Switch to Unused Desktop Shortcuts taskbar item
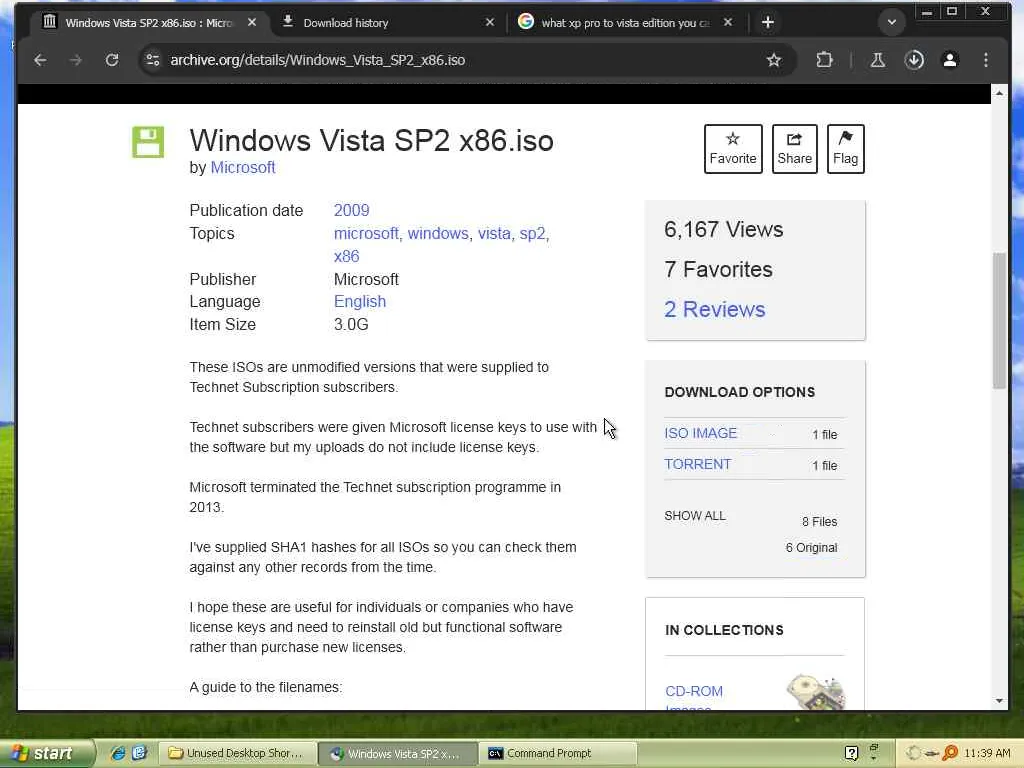The width and height of the screenshot is (1024, 768). point(236,754)
